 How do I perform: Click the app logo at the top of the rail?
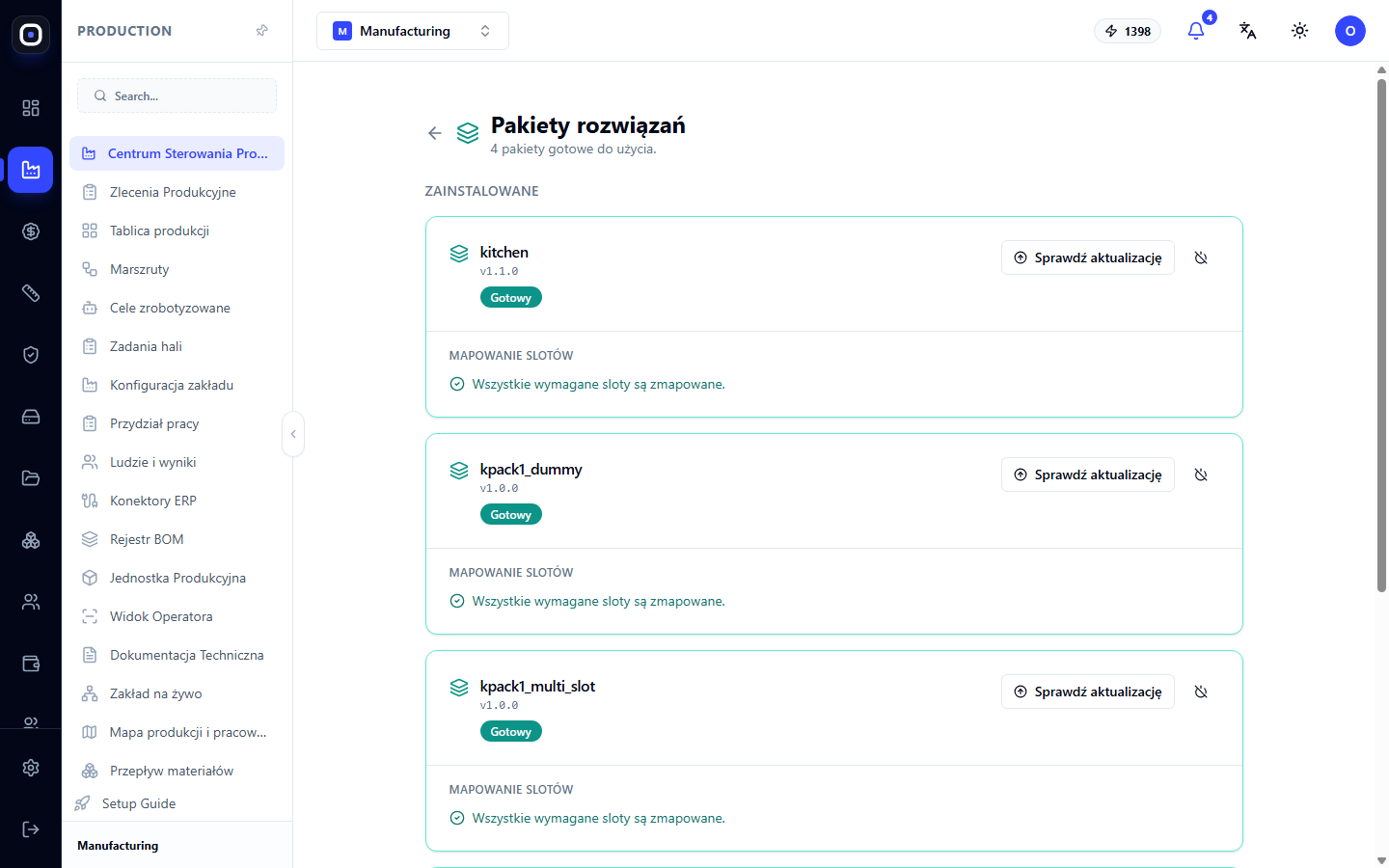31,35
